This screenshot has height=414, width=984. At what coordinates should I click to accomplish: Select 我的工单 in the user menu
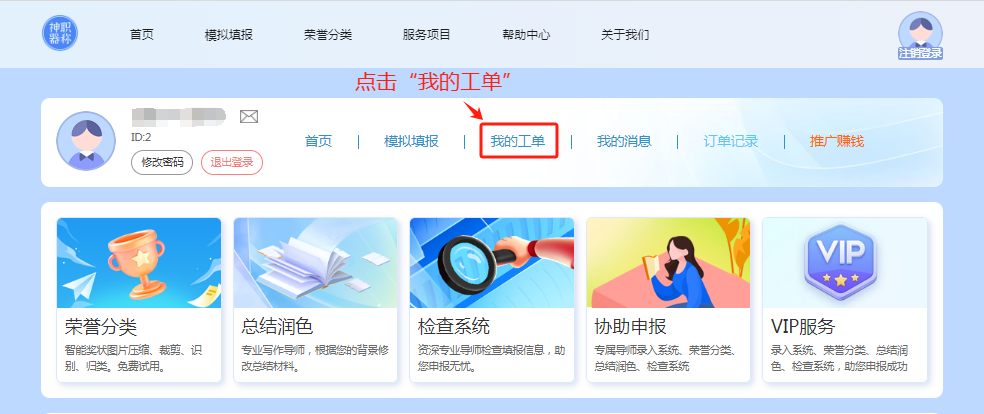[x=518, y=141]
